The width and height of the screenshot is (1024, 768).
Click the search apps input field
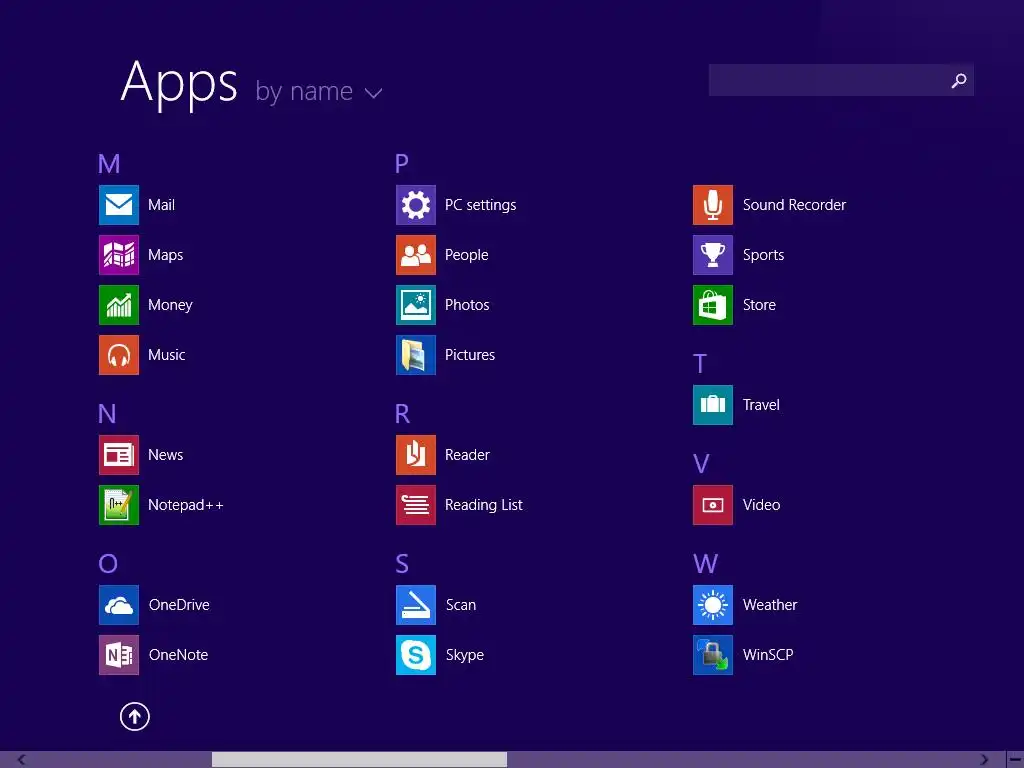point(841,80)
